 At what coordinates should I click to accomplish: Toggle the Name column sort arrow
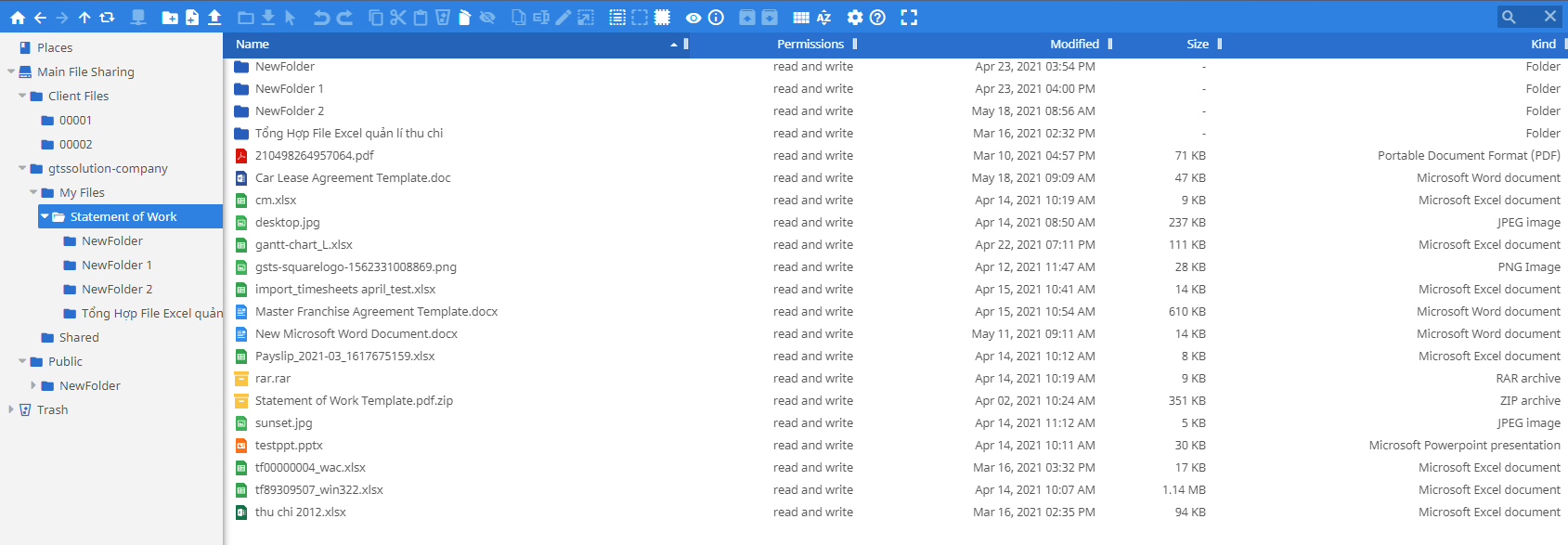[674, 45]
